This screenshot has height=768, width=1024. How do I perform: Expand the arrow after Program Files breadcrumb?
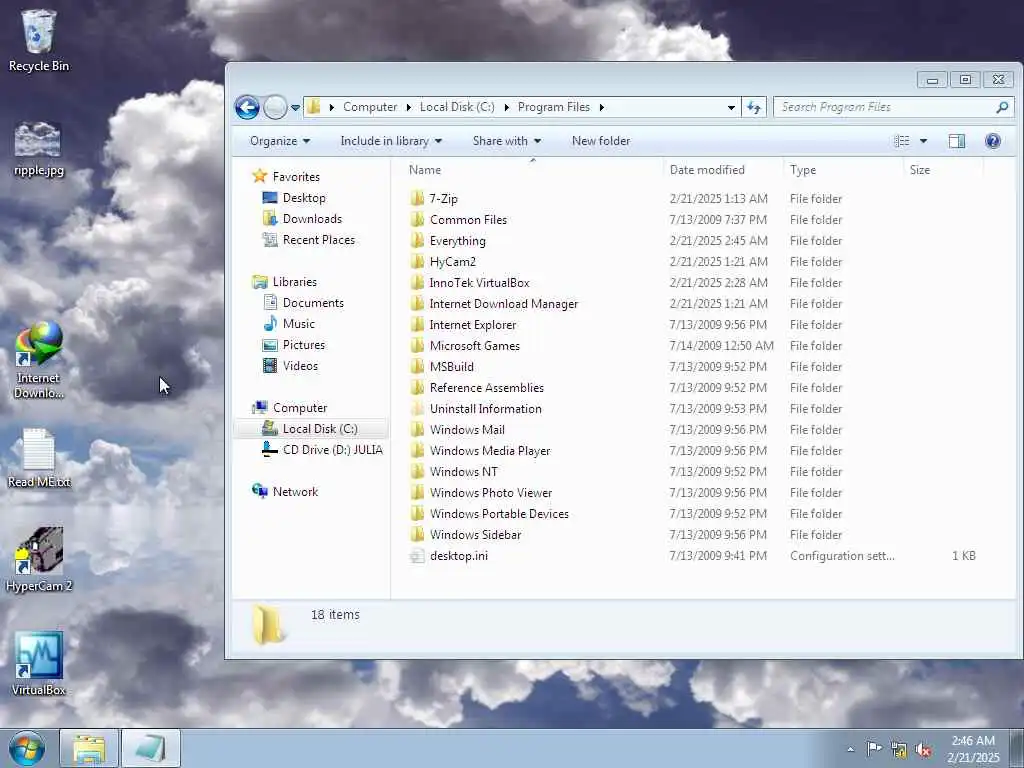(x=601, y=107)
